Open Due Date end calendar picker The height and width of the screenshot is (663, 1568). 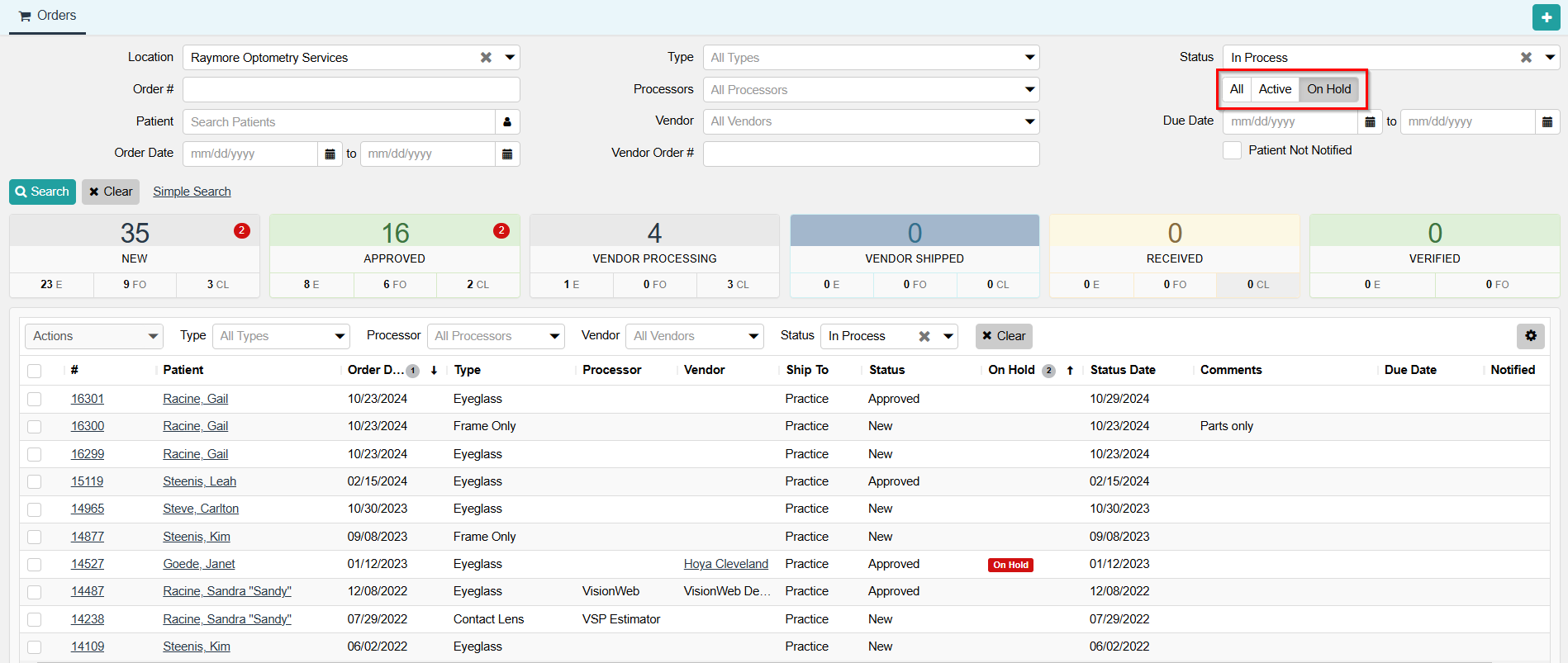pyautogui.click(x=1547, y=122)
